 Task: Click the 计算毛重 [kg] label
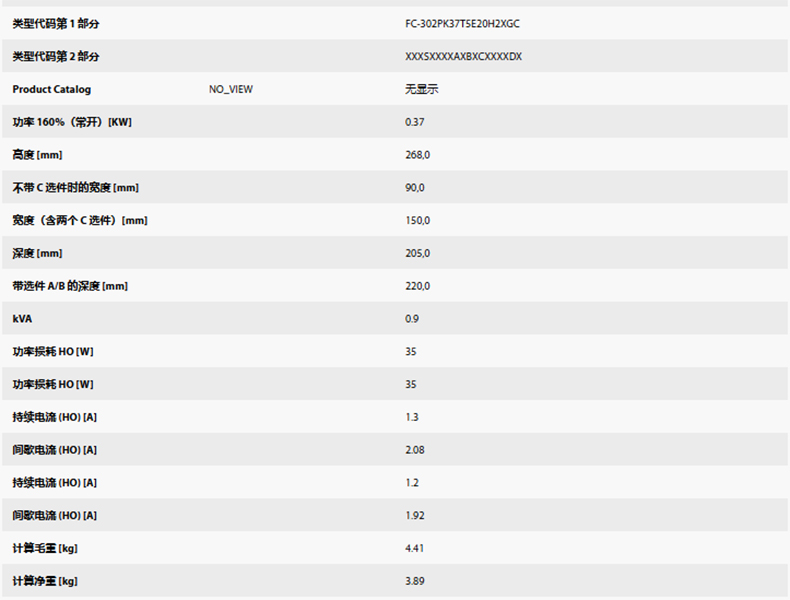coord(45,548)
